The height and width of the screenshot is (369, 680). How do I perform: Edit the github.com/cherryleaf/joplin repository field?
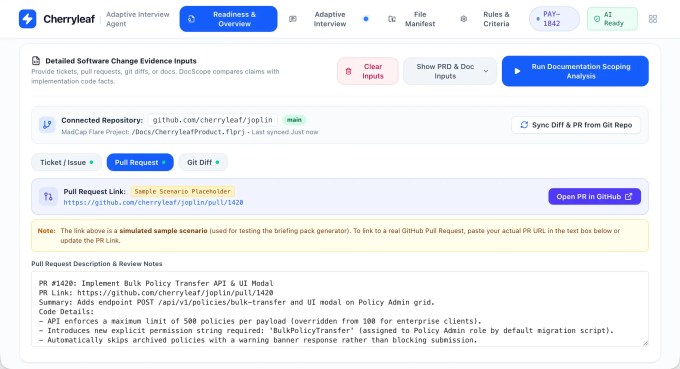(x=212, y=120)
